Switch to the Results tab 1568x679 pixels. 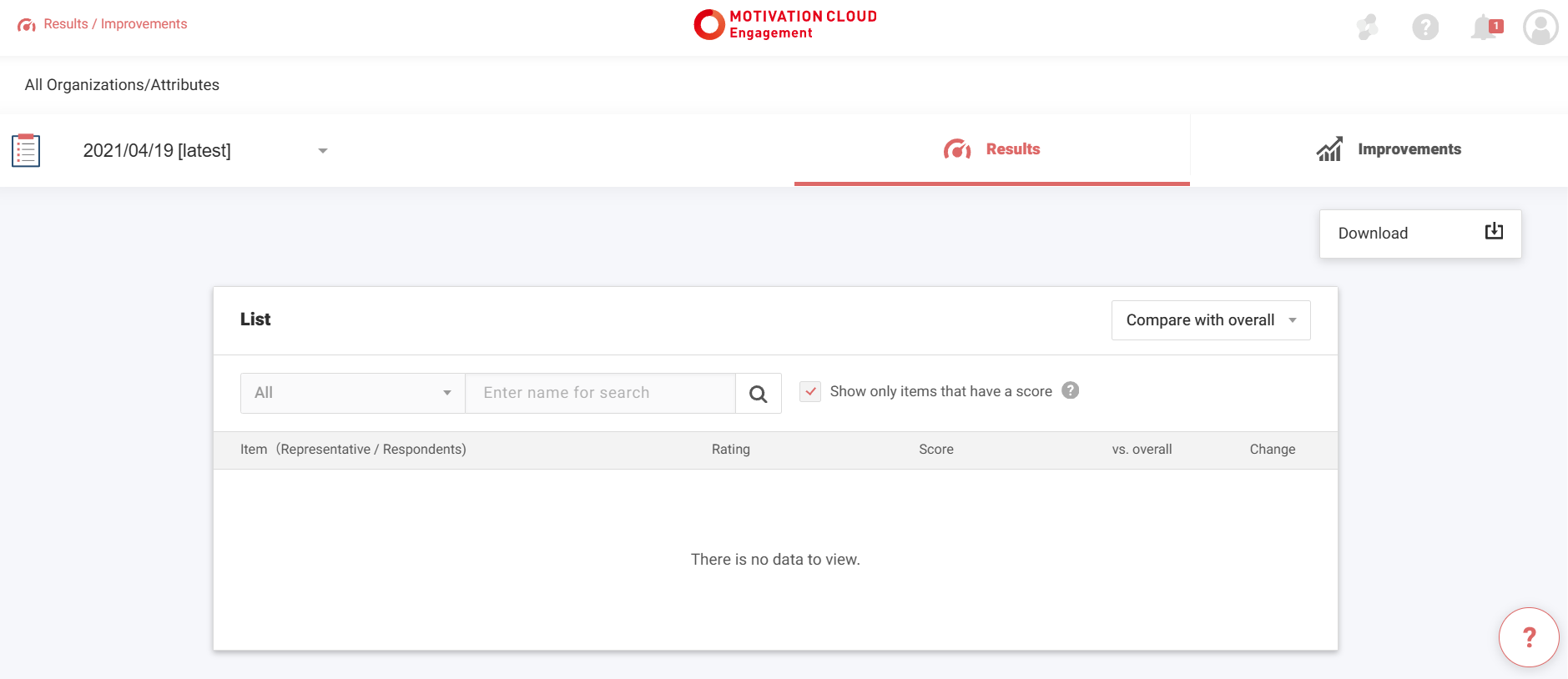click(x=991, y=149)
